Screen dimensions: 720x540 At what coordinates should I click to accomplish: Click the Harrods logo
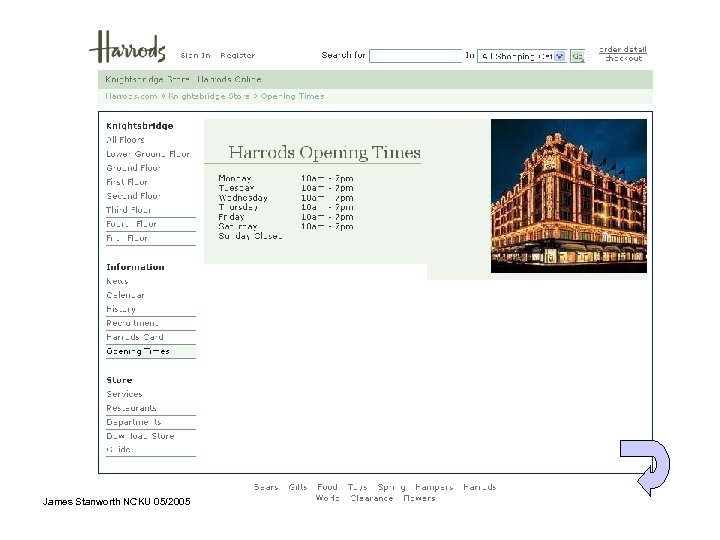point(127,46)
